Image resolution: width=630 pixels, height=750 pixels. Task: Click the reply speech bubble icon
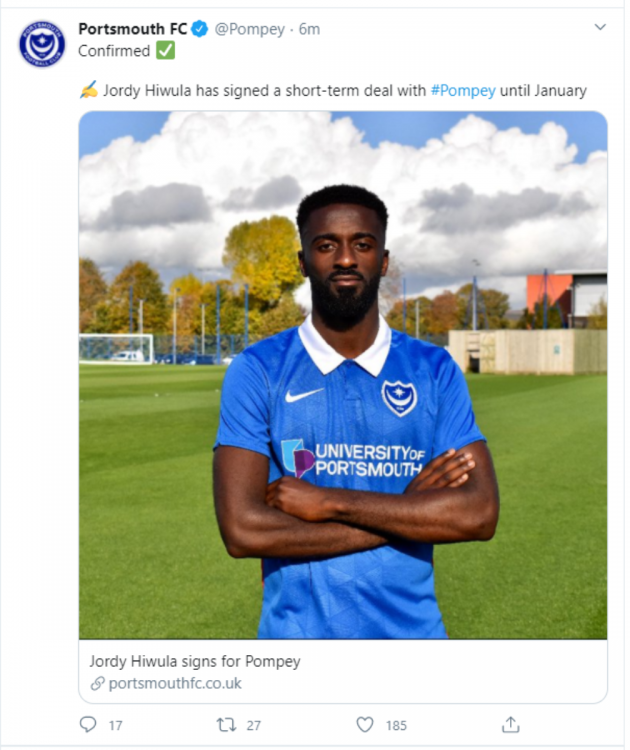coord(88,724)
